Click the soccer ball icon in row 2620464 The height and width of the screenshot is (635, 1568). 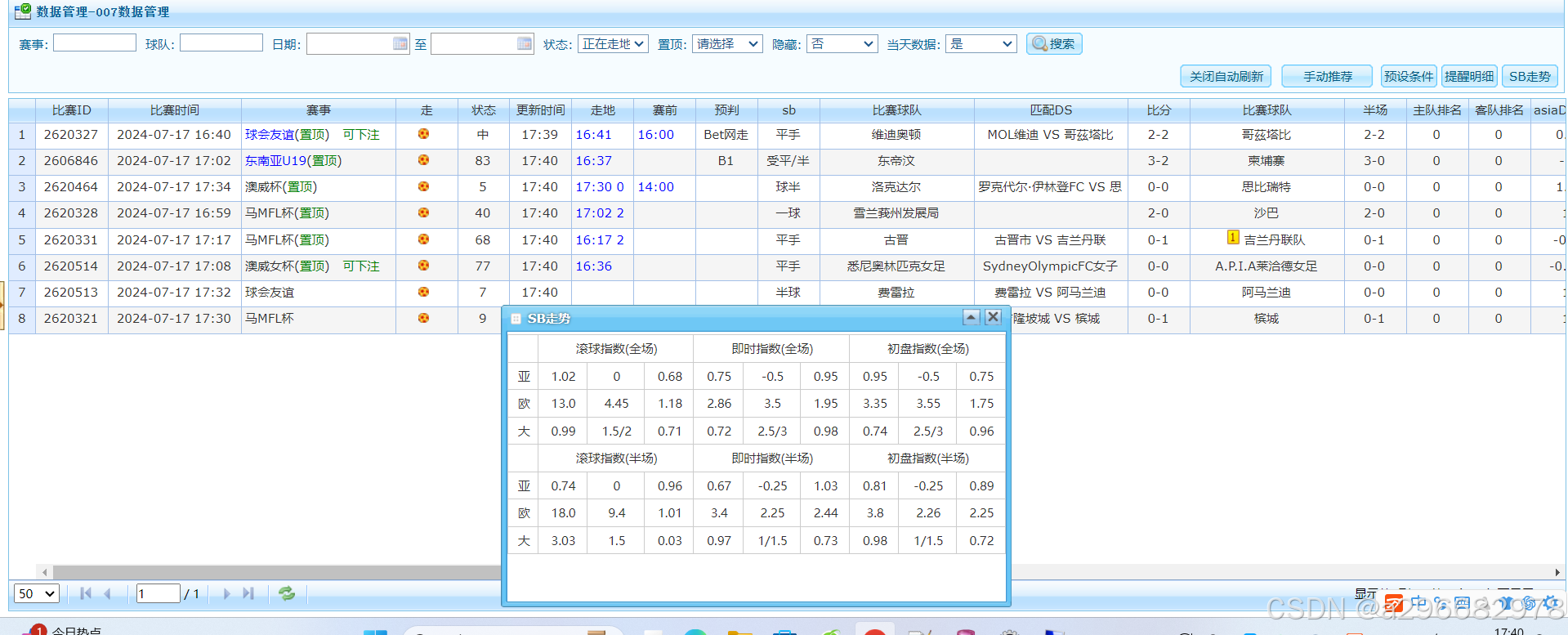click(x=423, y=186)
